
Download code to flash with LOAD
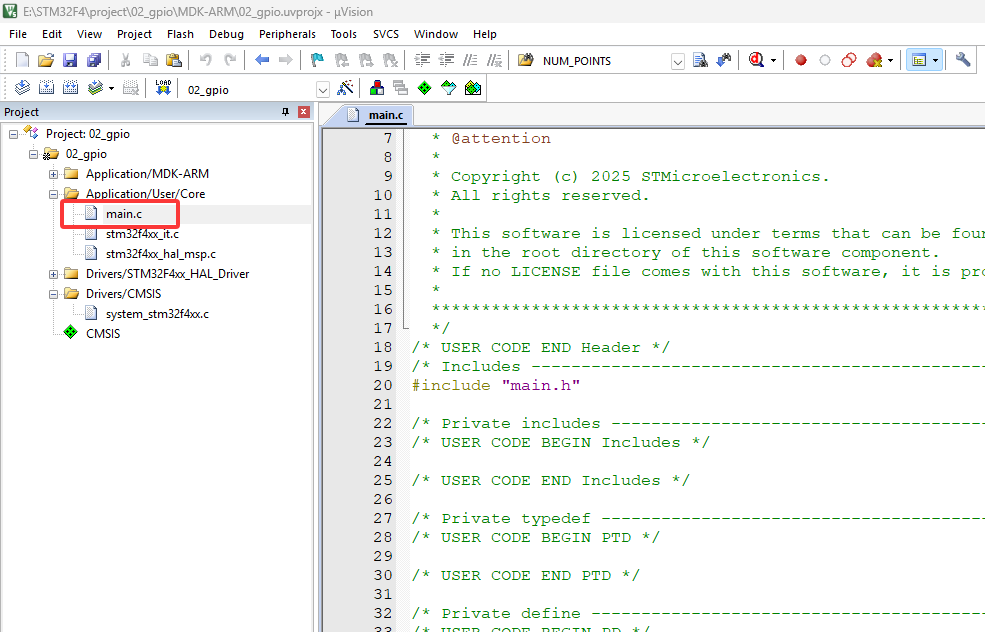[163, 88]
